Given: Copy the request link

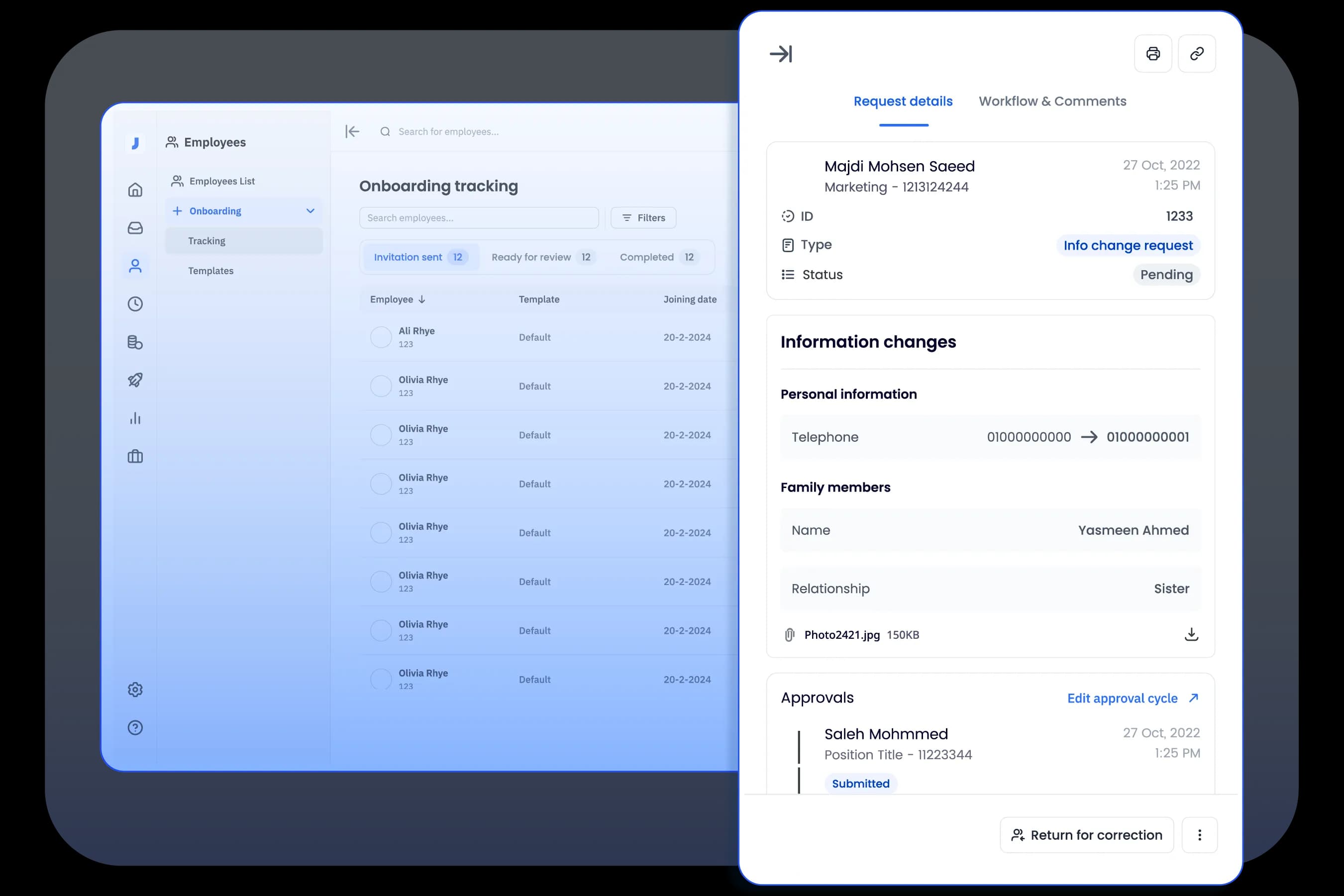Looking at the screenshot, I should (x=1197, y=54).
